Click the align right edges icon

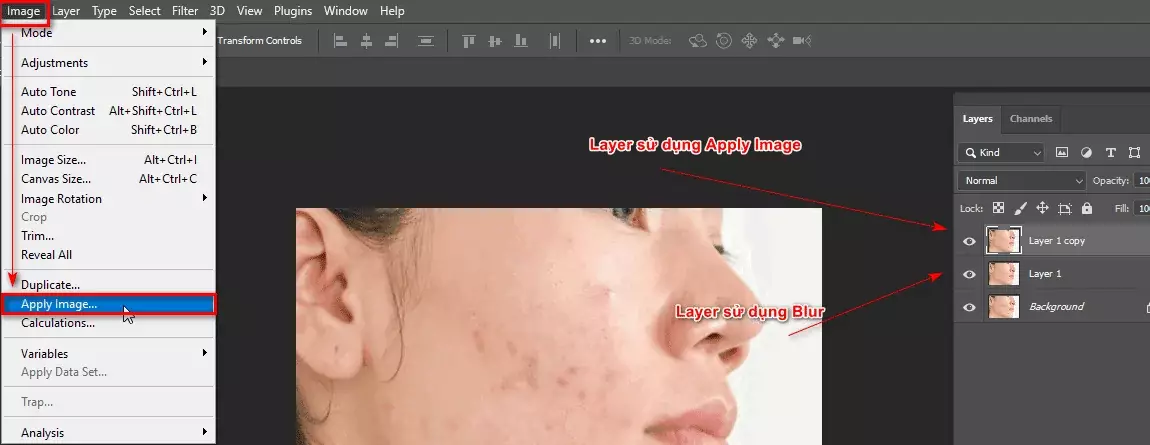click(x=392, y=41)
